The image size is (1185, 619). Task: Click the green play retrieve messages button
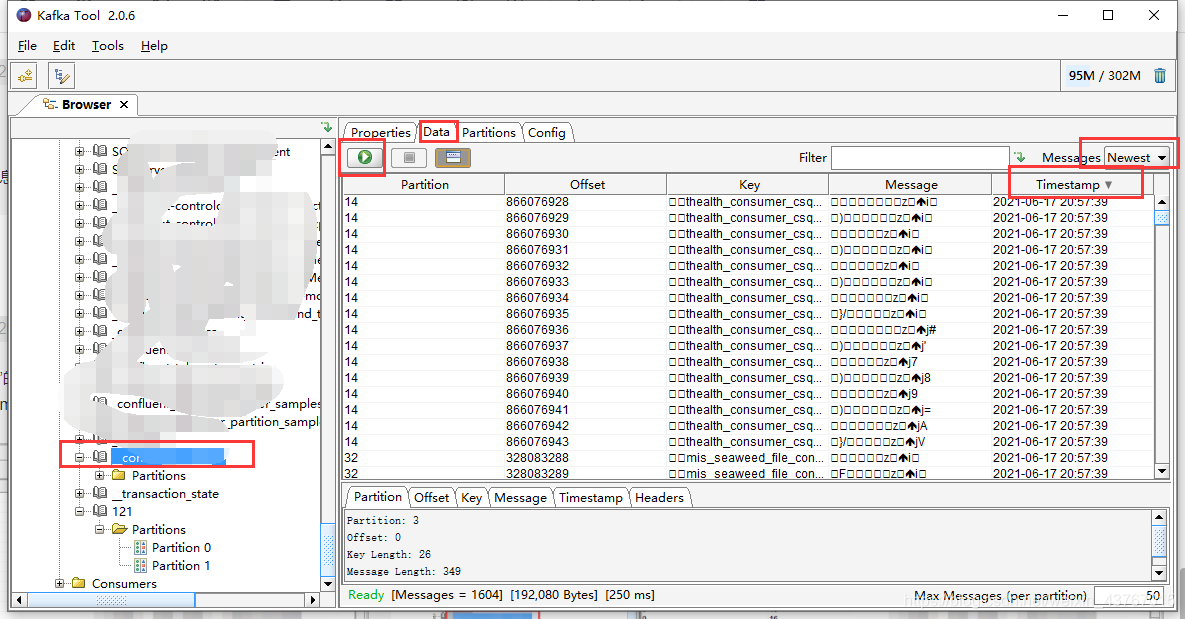(364, 157)
